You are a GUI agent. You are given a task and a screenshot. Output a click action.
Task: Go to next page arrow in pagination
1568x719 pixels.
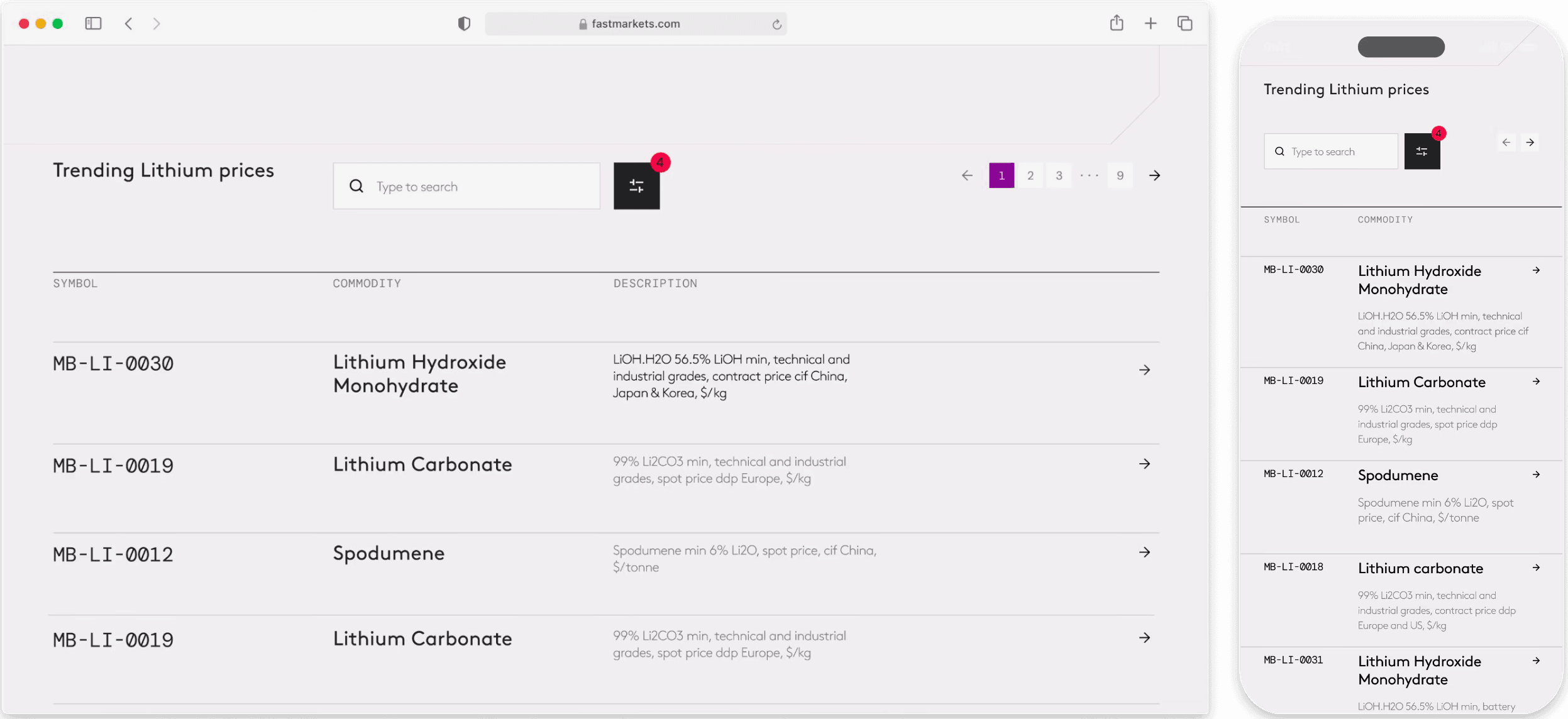point(1154,175)
